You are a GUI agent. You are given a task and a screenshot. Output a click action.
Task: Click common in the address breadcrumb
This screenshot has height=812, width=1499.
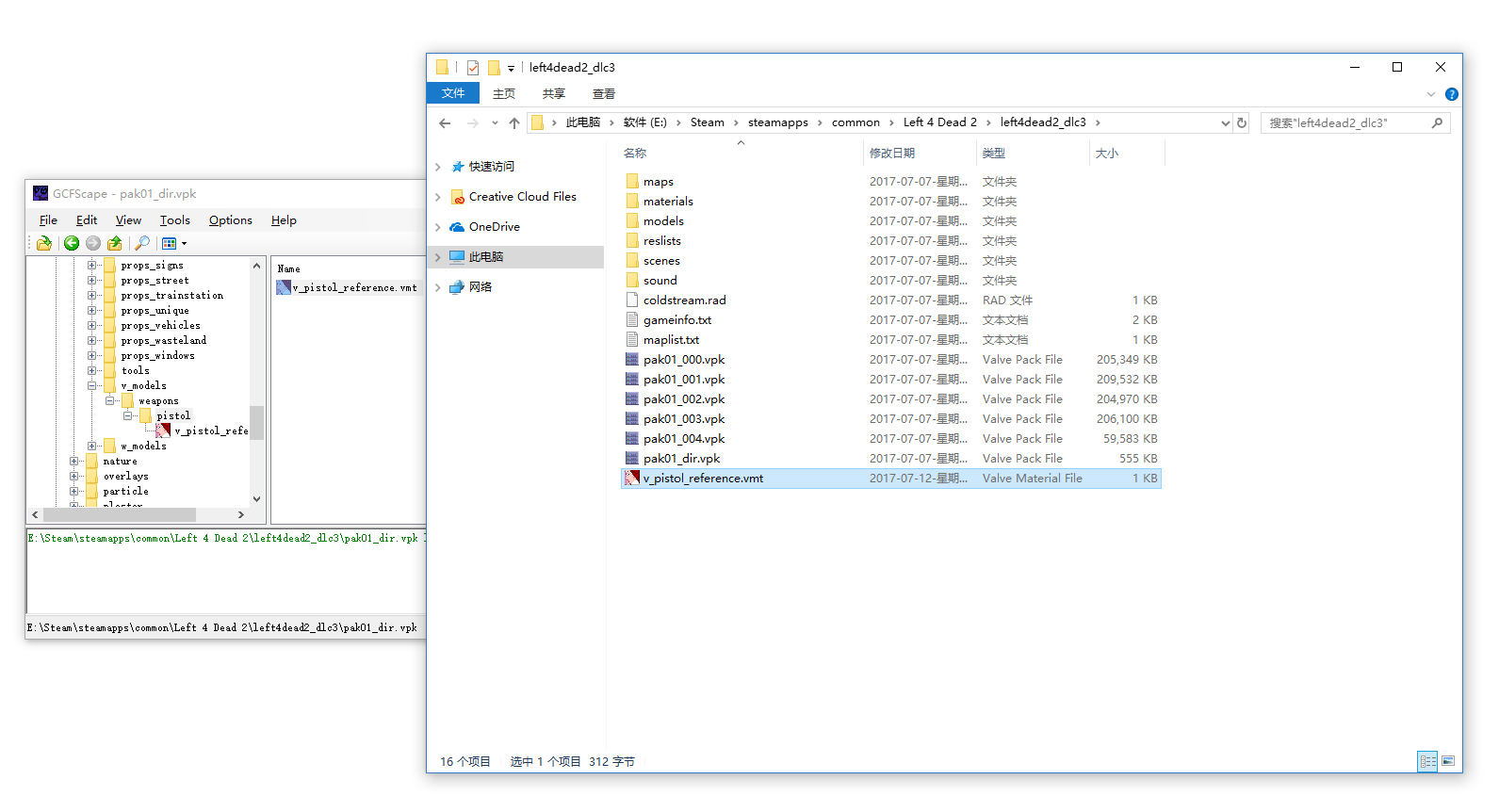point(855,122)
